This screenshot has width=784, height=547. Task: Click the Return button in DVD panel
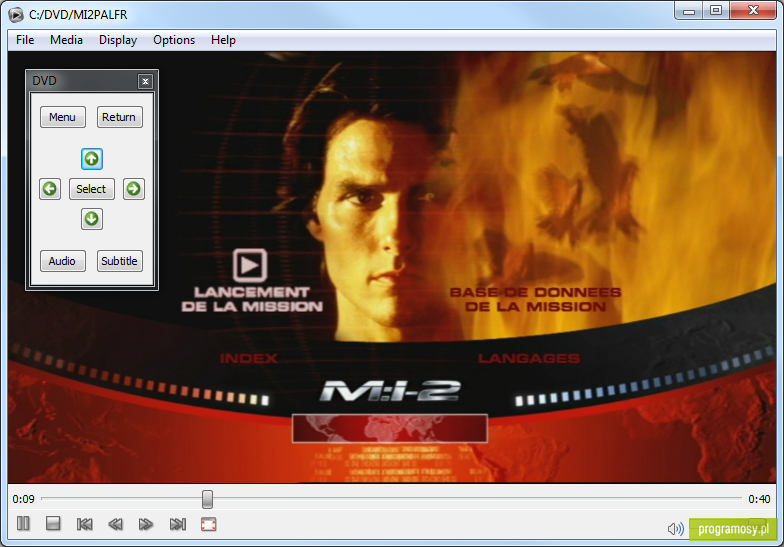click(120, 117)
